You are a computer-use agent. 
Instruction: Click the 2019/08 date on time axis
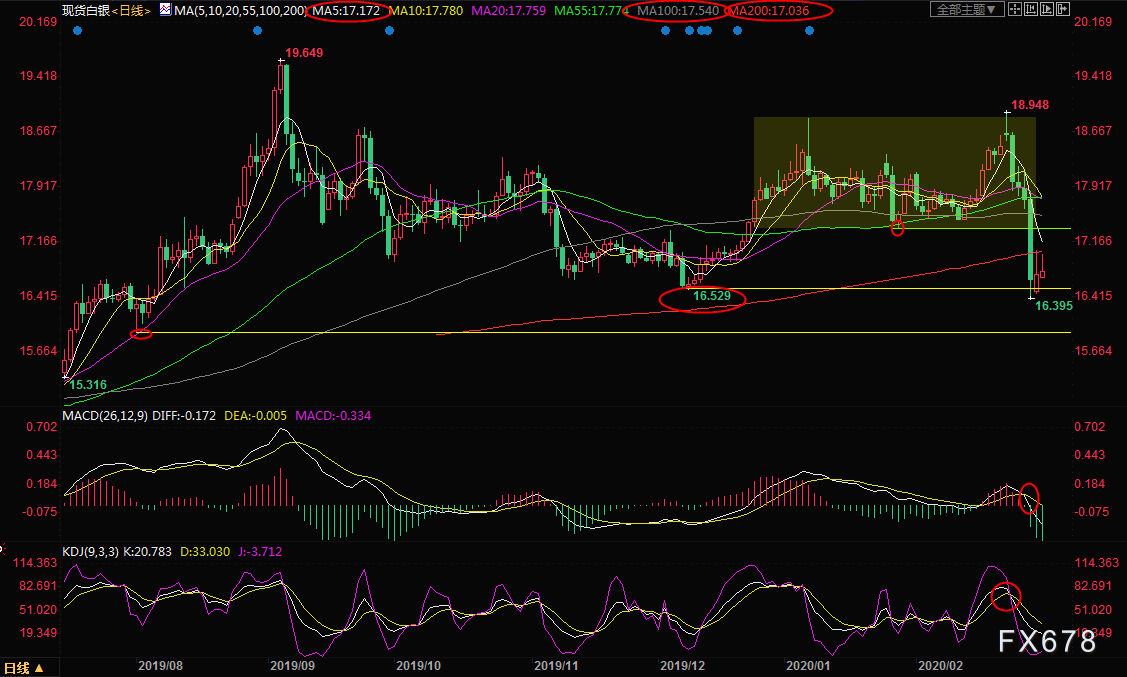click(160, 666)
